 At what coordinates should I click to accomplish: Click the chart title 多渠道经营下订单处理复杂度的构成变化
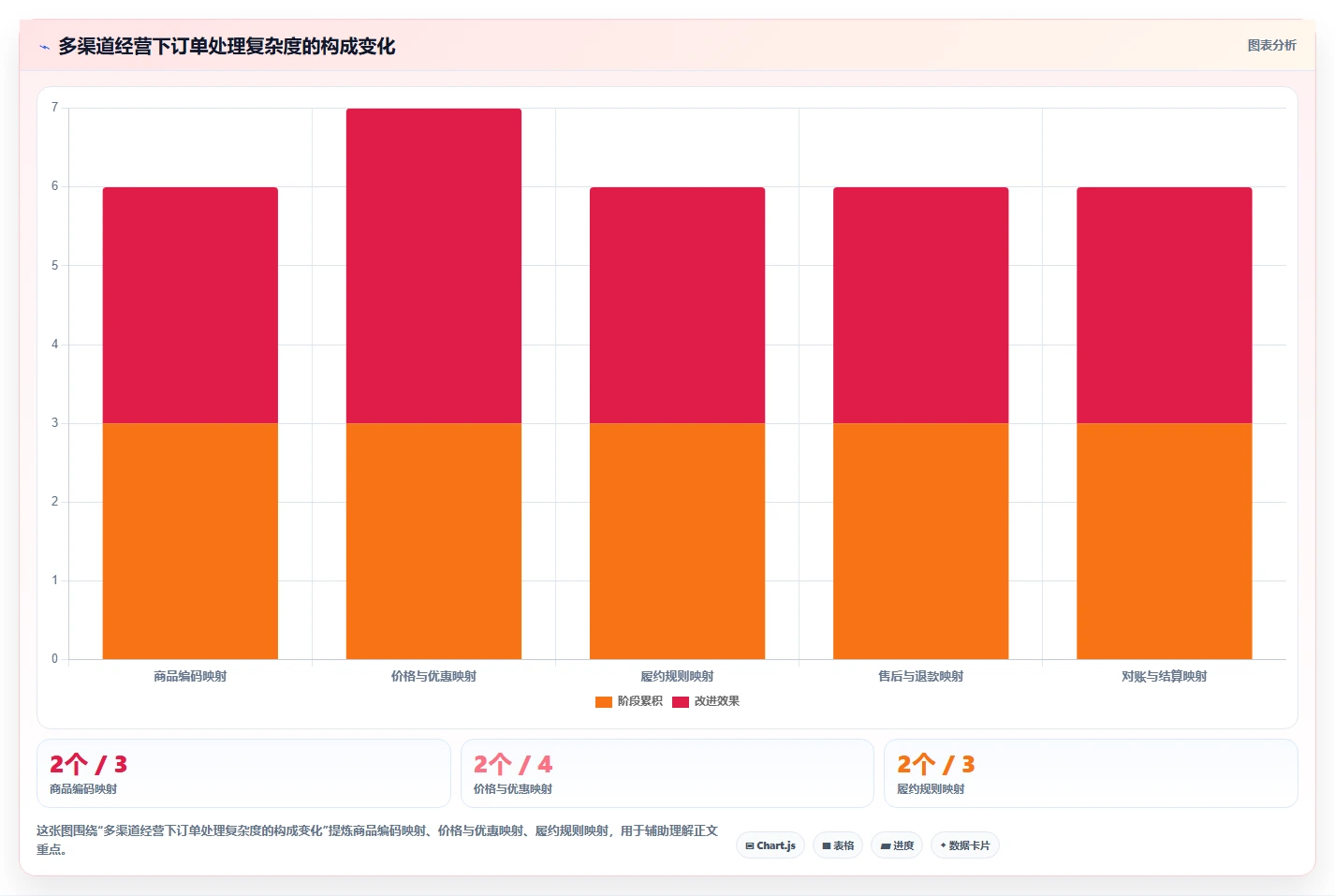coord(227,46)
